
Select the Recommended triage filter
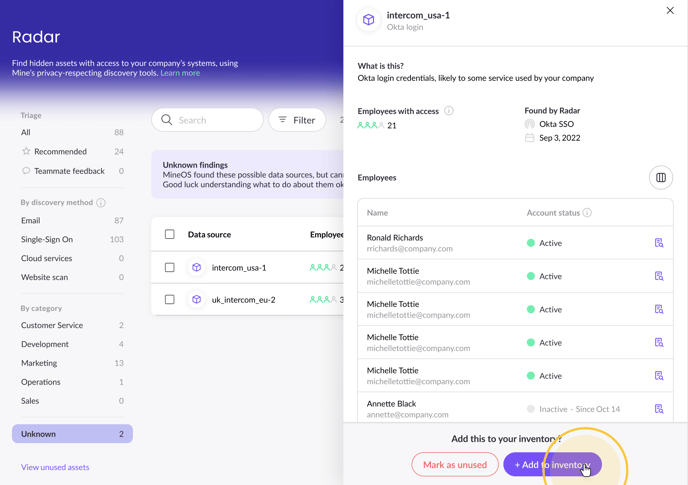[72, 151]
